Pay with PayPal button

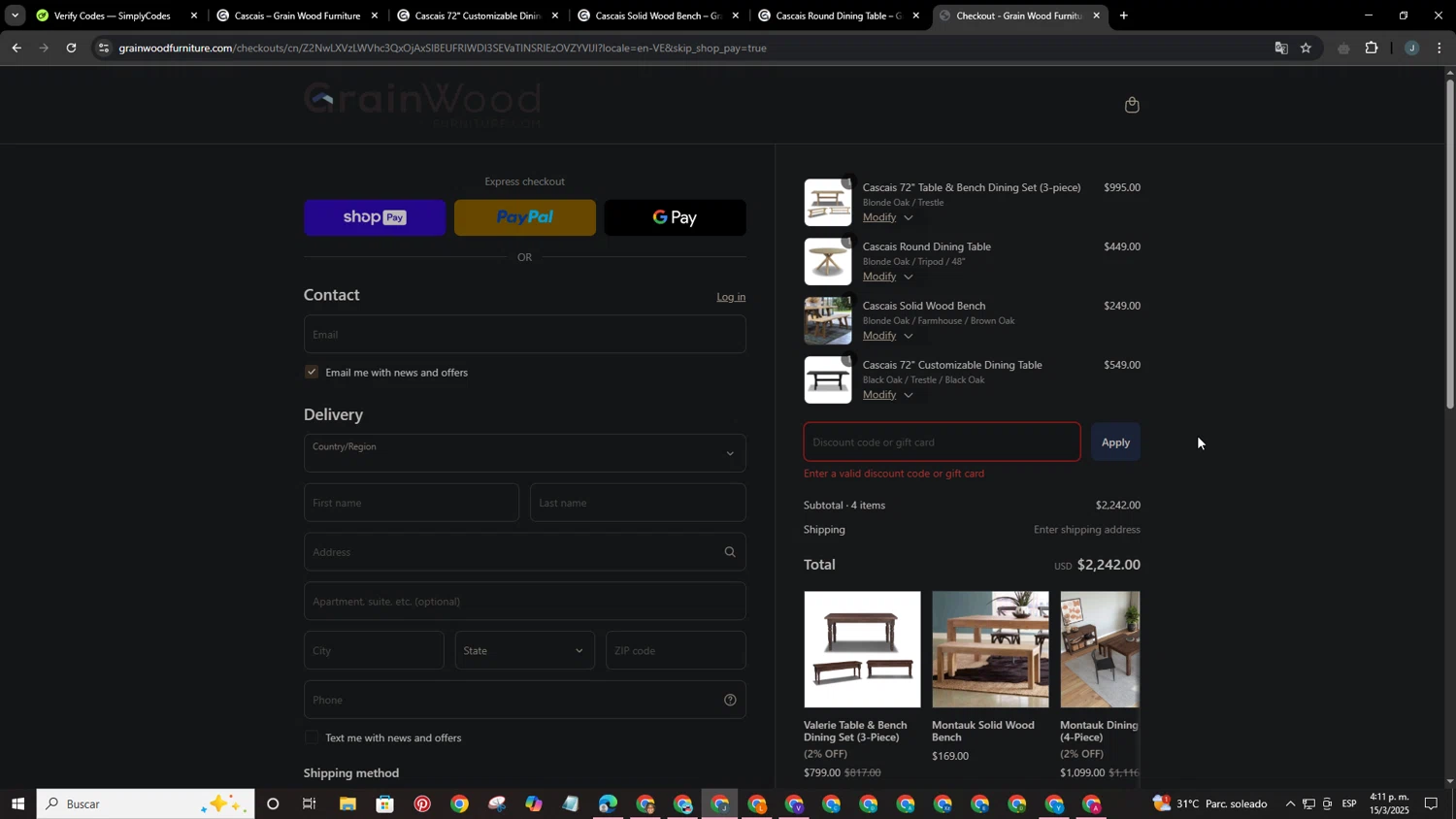525,217
